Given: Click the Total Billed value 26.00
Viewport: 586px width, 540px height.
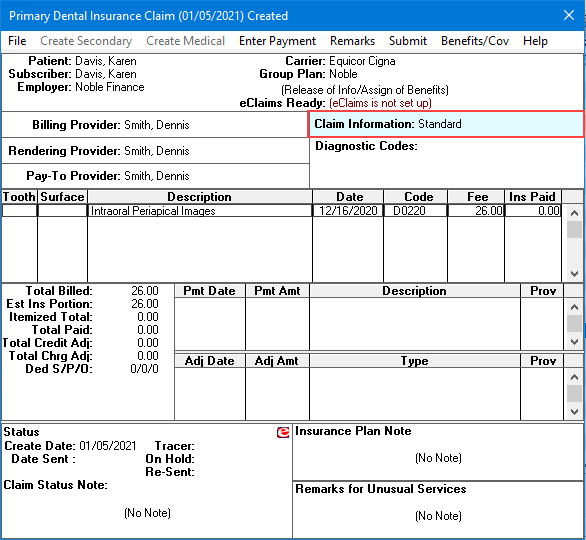Looking at the screenshot, I should click(145, 291).
